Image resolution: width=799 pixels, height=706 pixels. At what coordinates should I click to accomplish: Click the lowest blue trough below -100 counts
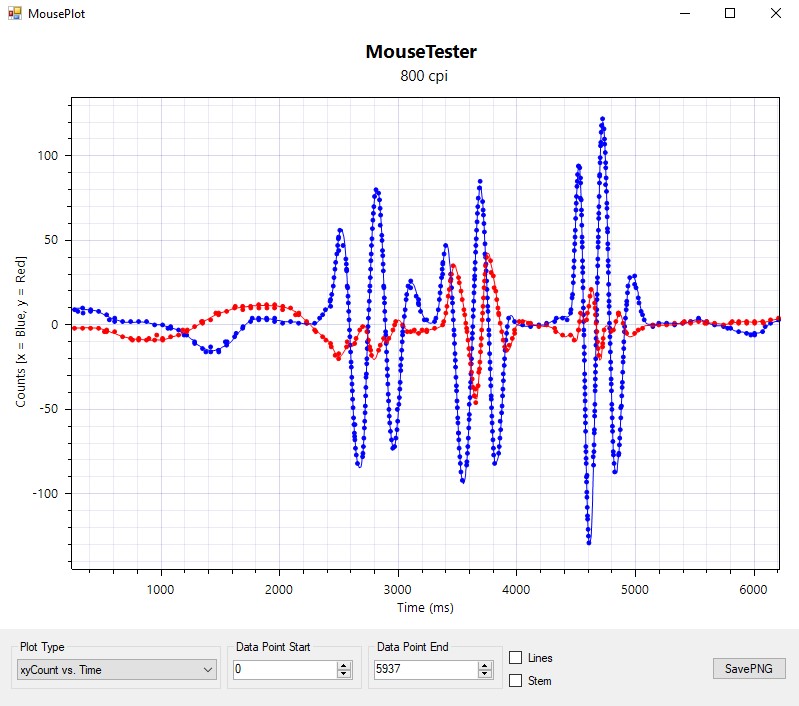click(x=589, y=542)
